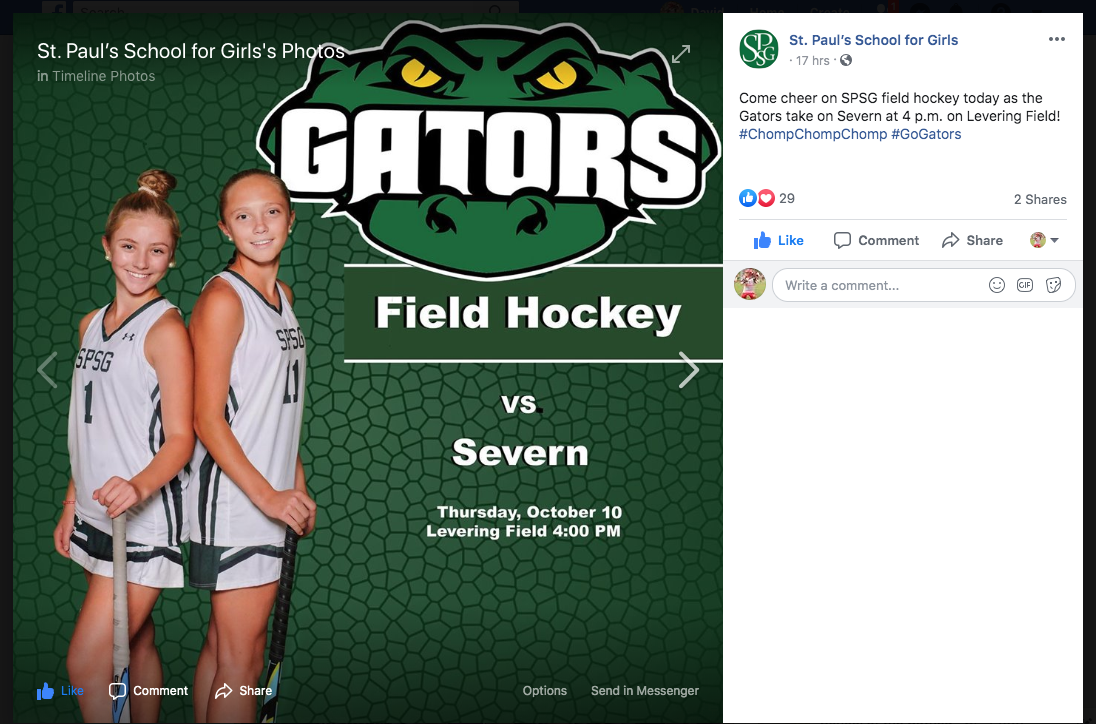Click the globe public audience icon

tap(846, 61)
